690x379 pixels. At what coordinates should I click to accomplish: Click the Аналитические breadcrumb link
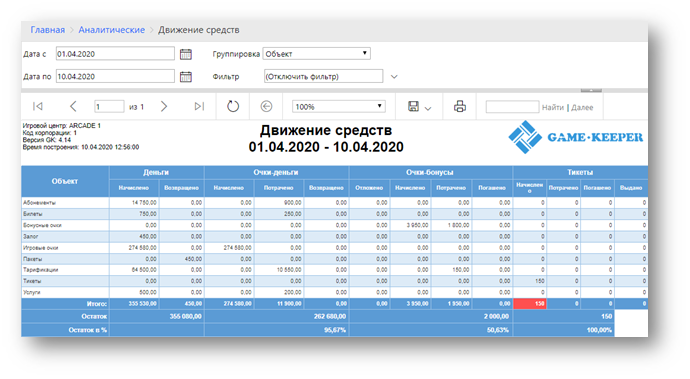[x=111, y=30]
